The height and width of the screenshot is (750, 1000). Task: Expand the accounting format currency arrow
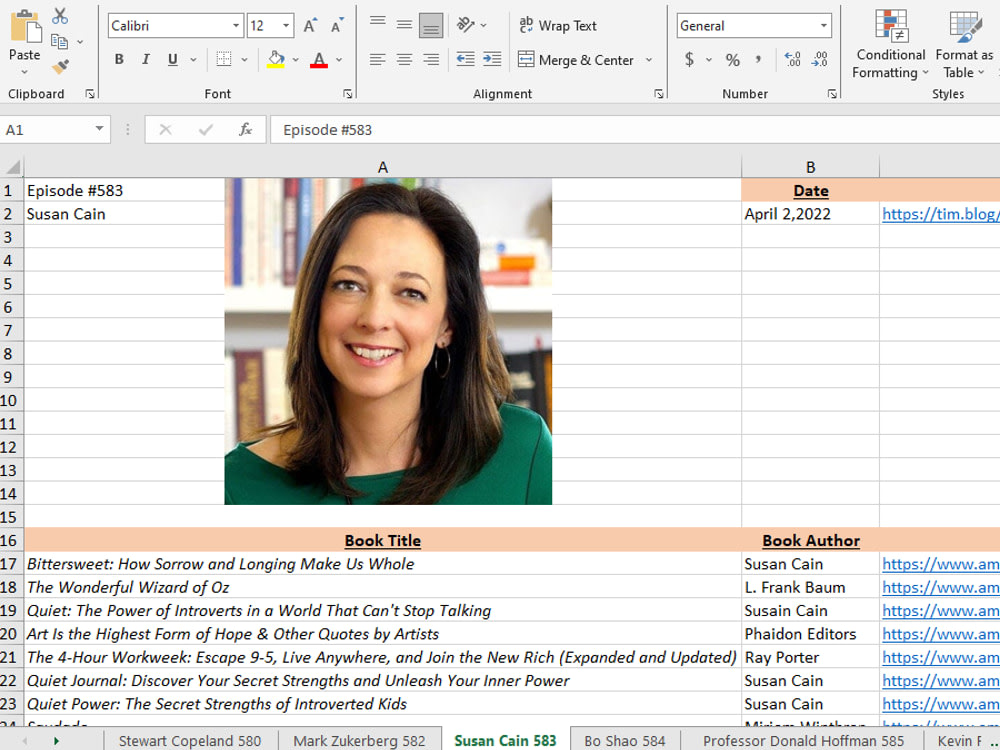[x=709, y=60]
